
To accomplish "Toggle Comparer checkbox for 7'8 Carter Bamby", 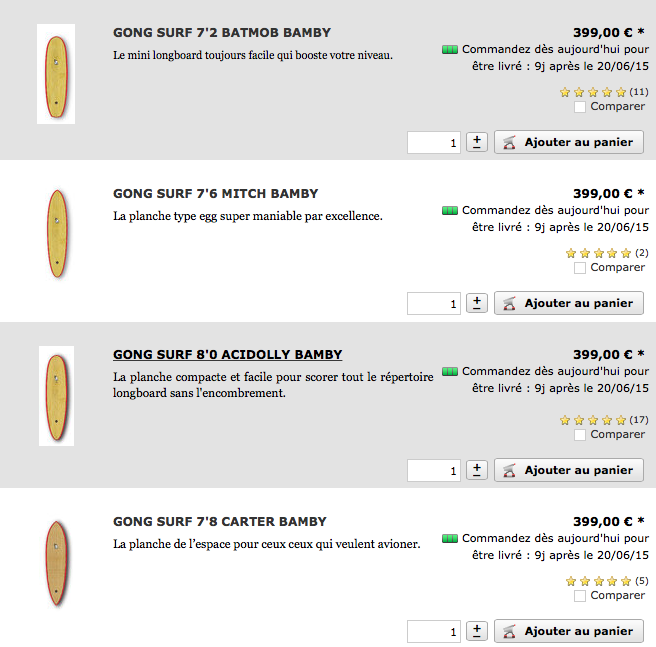I will coord(579,596).
